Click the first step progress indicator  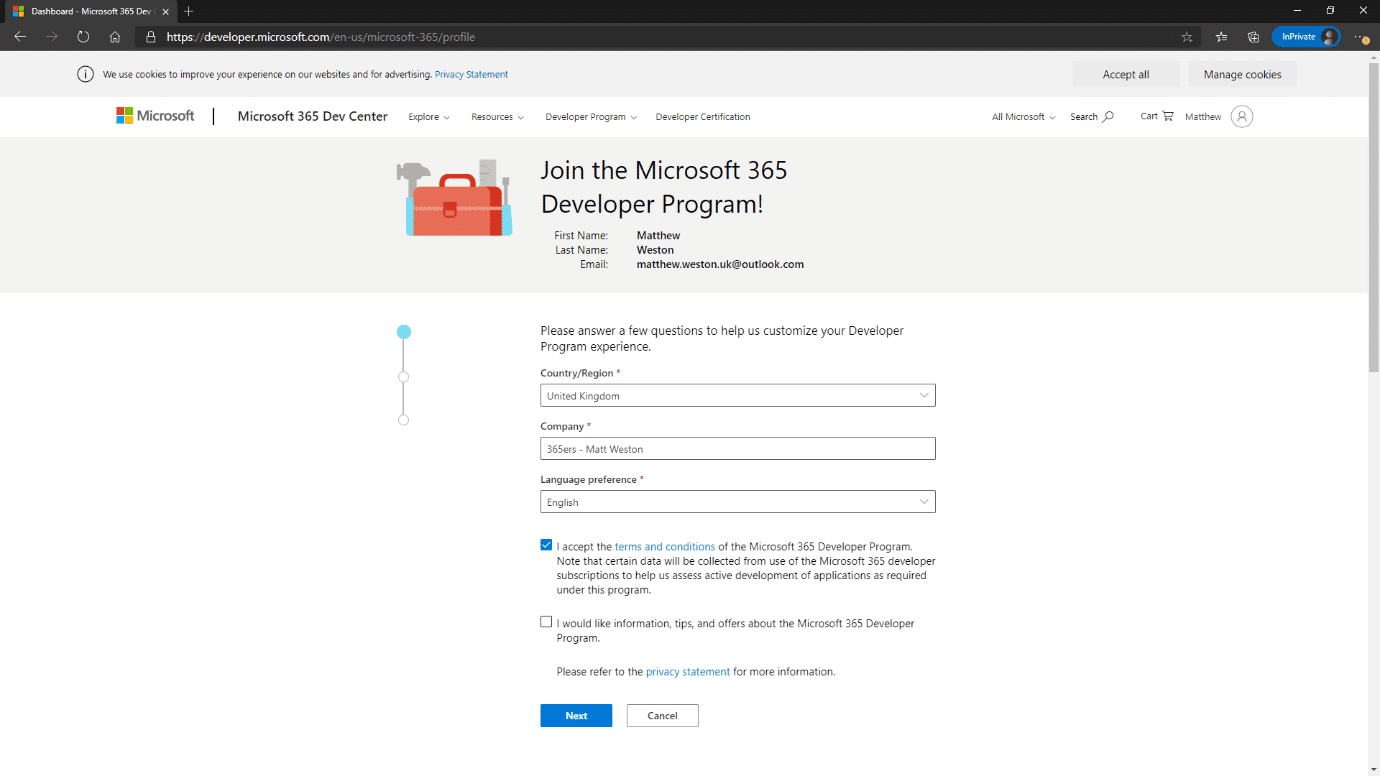[x=404, y=332]
